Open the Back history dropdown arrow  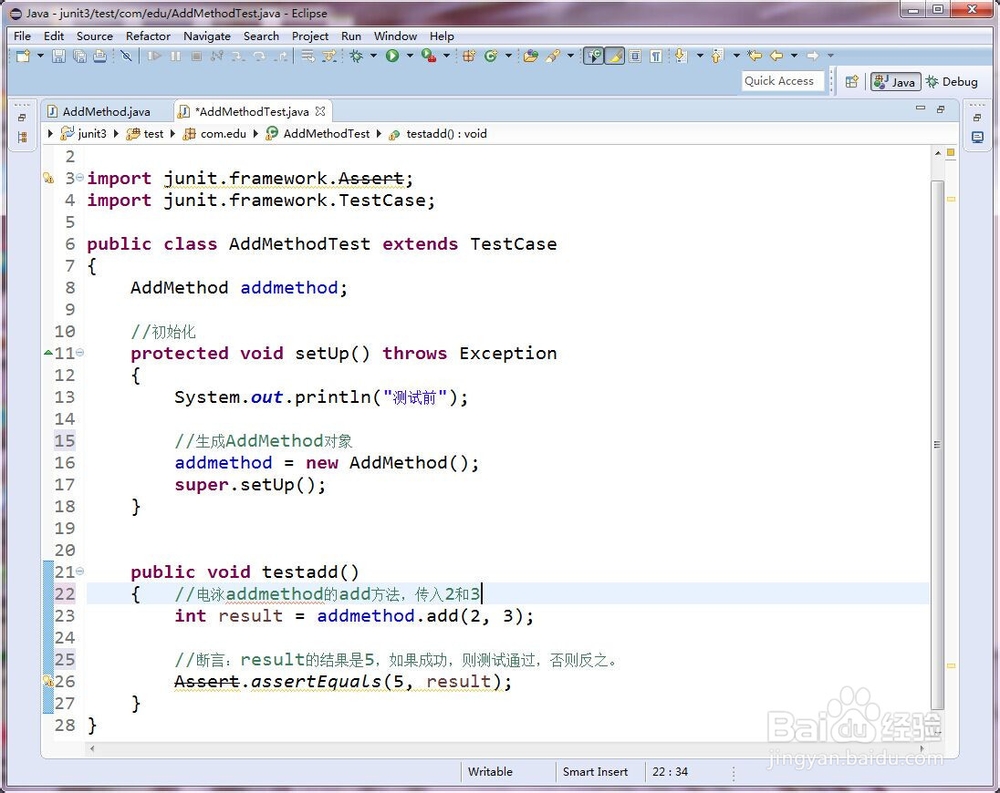794,56
